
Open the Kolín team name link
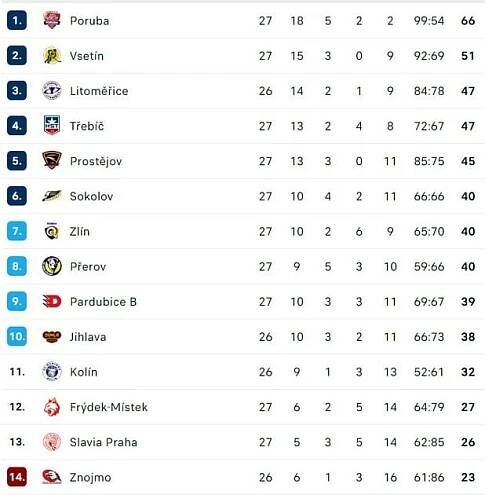tap(84, 372)
